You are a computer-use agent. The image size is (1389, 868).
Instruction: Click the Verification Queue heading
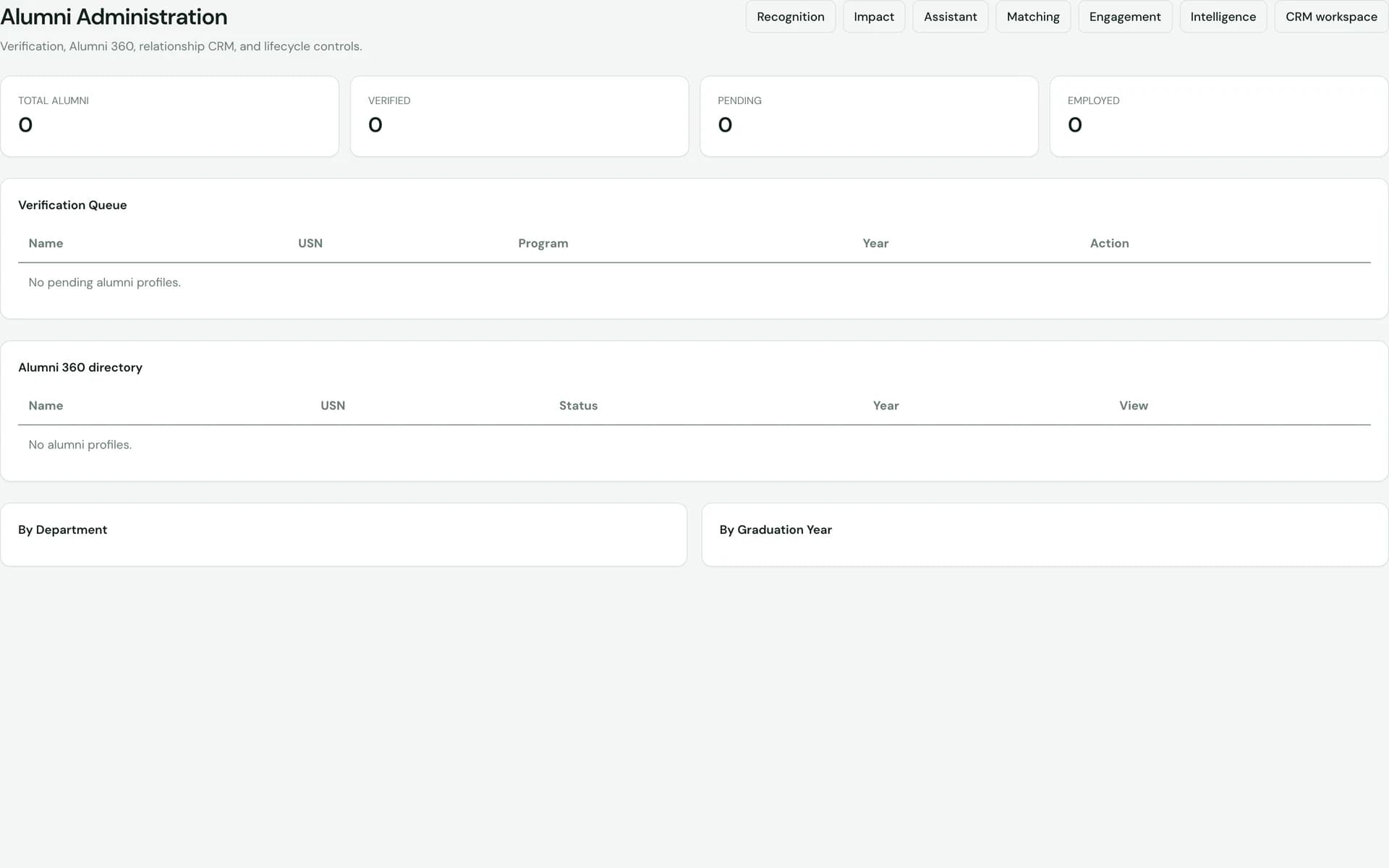(72, 205)
